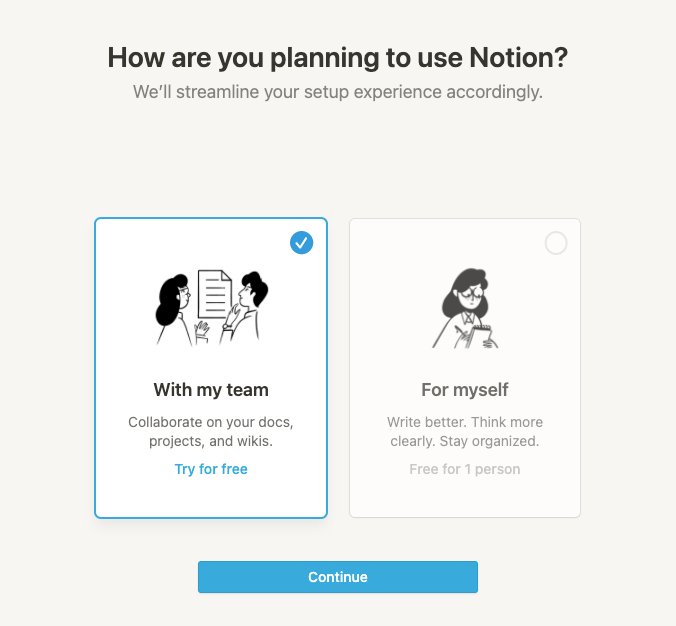Click the Collaborate on your docs description
The image size is (676, 626).
(211, 431)
